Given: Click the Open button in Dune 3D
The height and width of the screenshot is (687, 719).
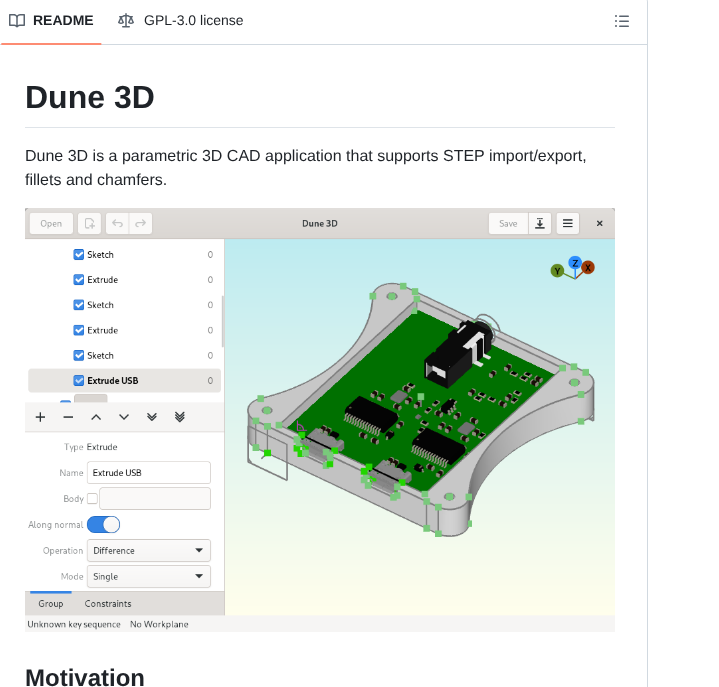Looking at the screenshot, I should point(51,223).
